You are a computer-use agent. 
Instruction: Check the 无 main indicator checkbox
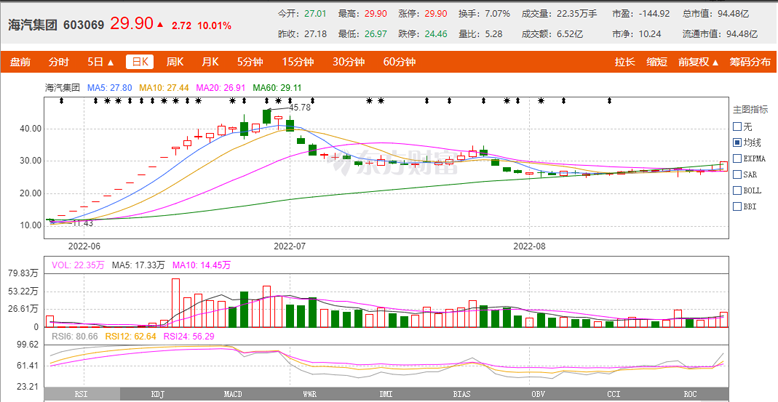(x=738, y=127)
